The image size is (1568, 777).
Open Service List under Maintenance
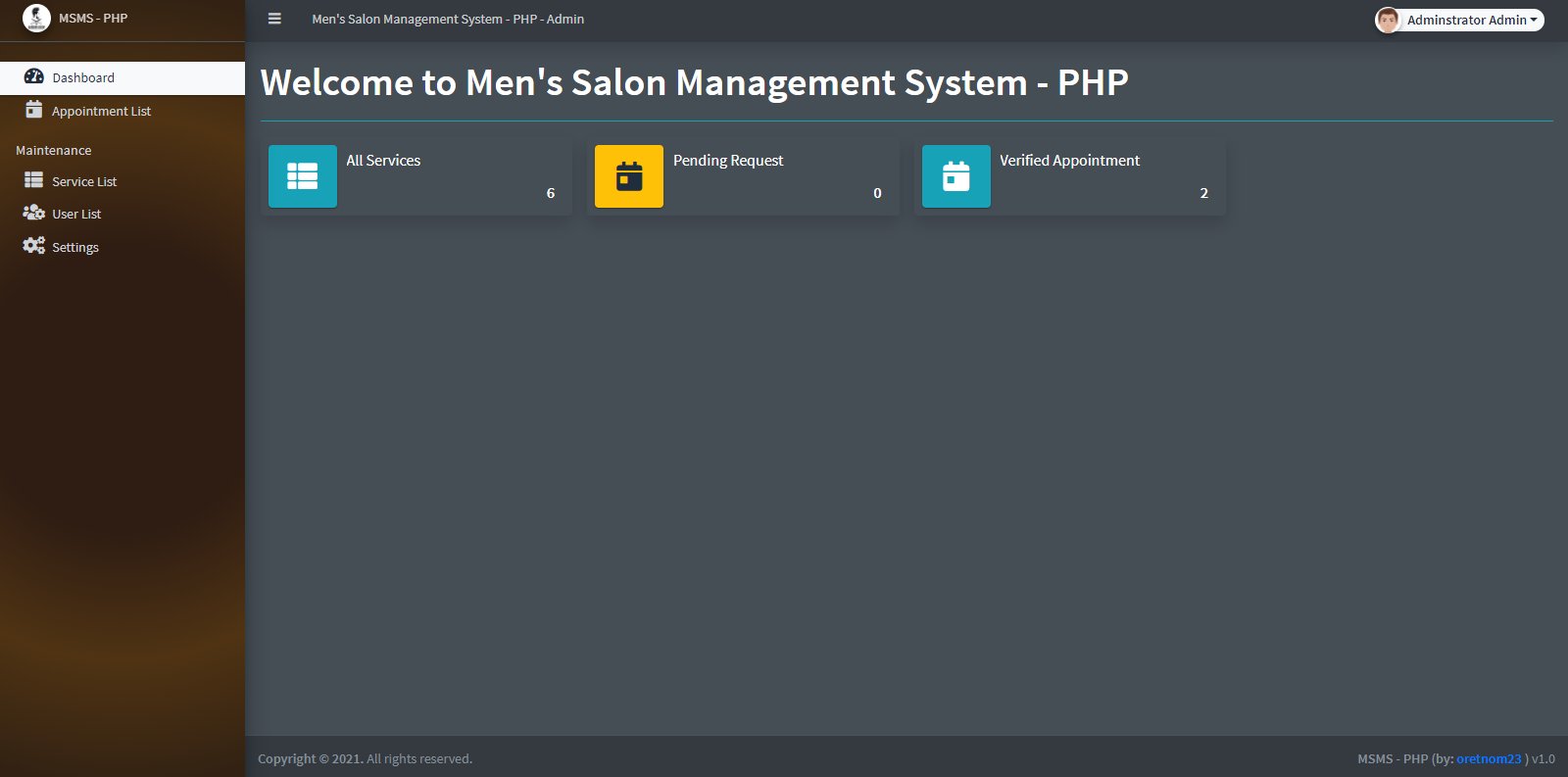122,181
